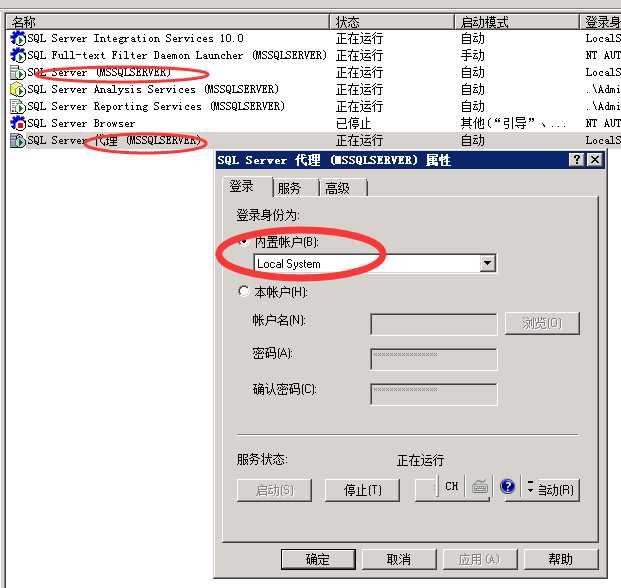
Task: Click the 确认密码 input field
Action: pos(434,394)
